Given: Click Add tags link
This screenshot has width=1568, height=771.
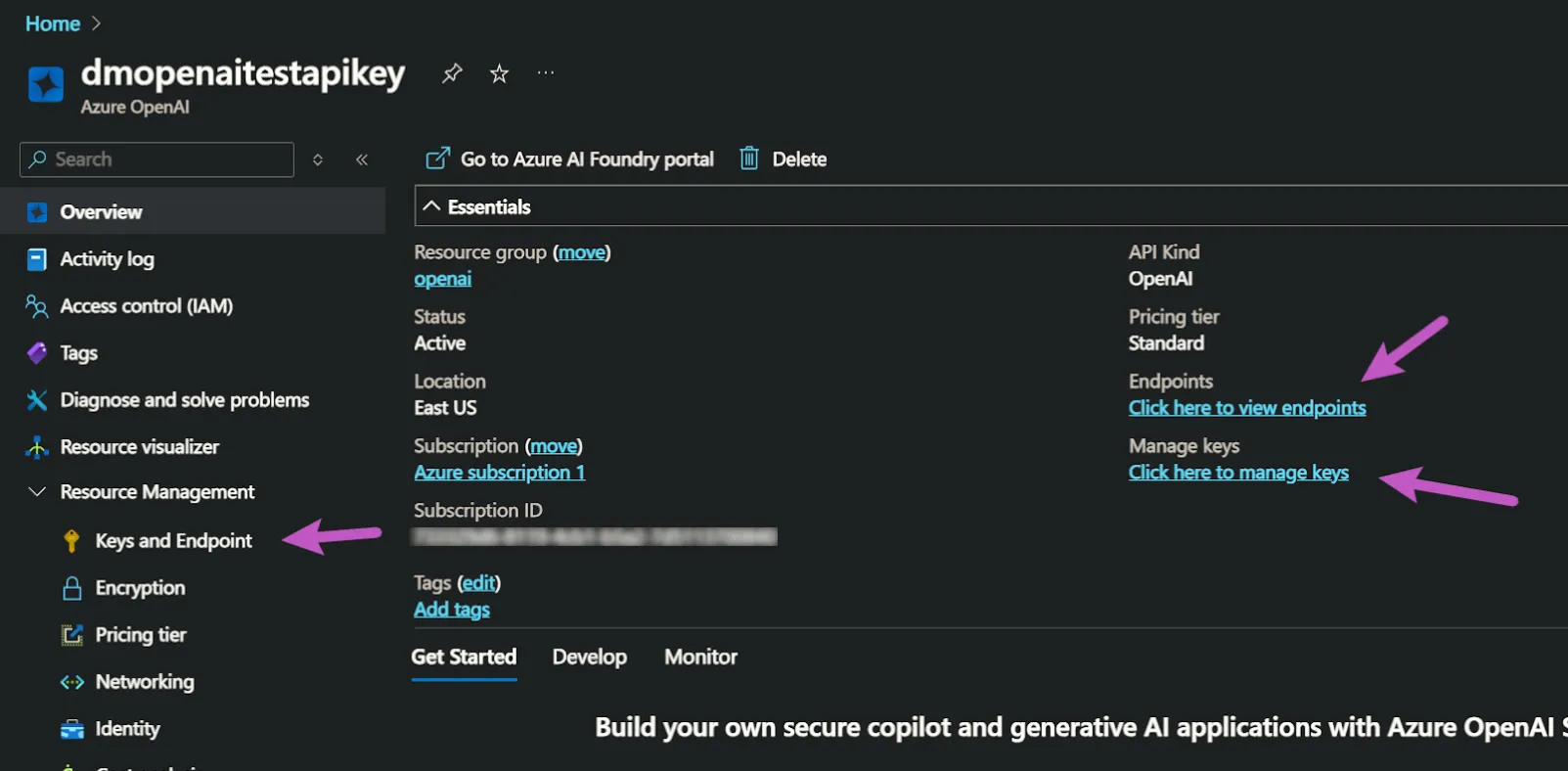Looking at the screenshot, I should click(x=452, y=610).
